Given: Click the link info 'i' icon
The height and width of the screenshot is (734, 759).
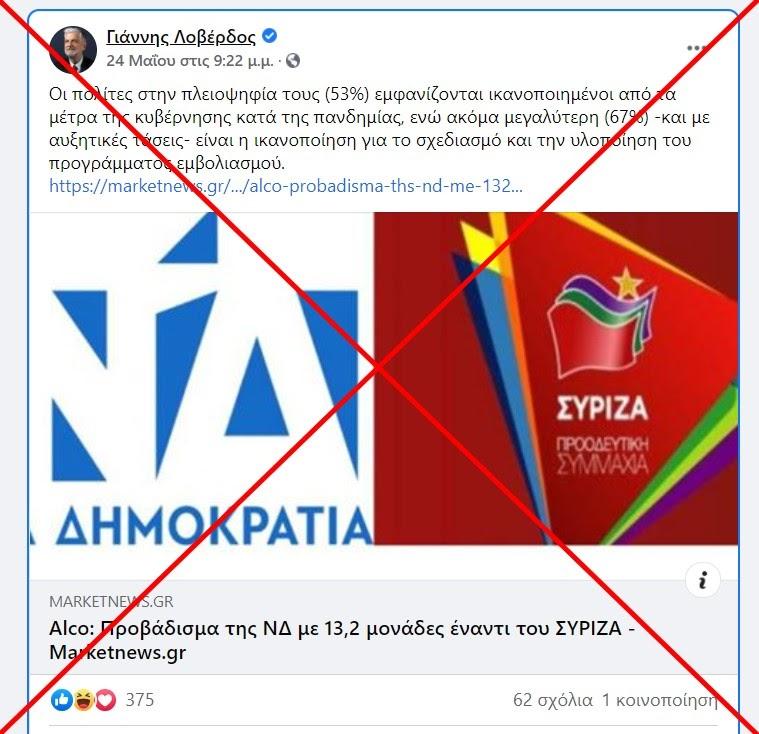Looking at the screenshot, I should 703,580.
